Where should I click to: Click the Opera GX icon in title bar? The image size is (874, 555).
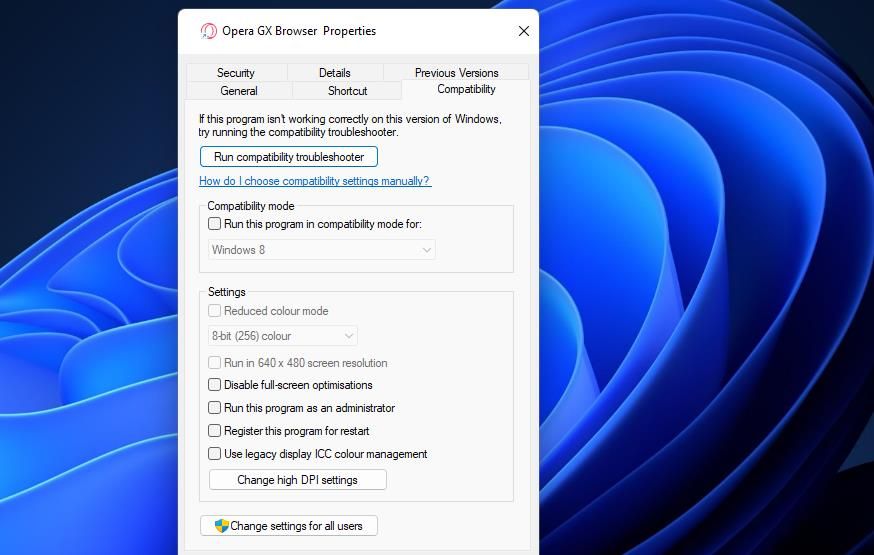click(208, 31)
